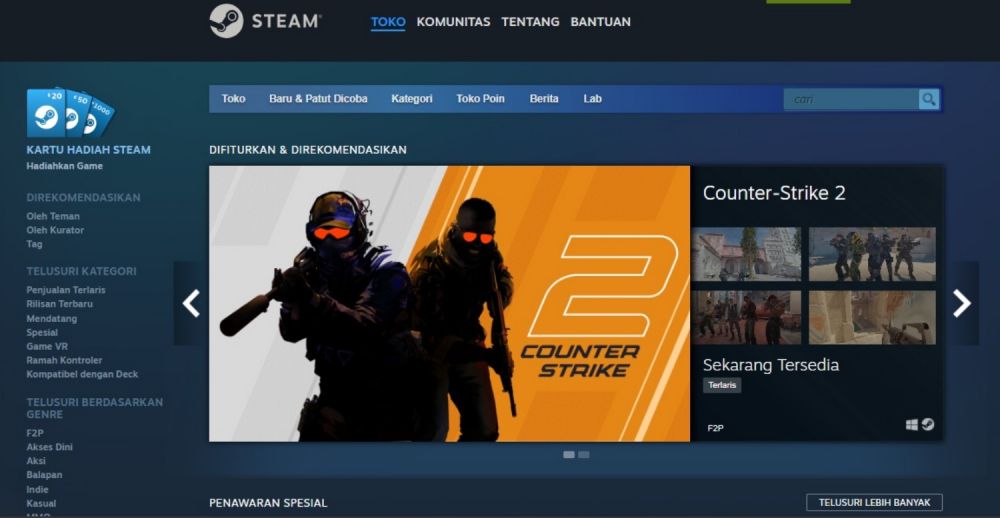Click the Steam logo icon
This screenshot has width=1000, height=518.
(226, 21)
